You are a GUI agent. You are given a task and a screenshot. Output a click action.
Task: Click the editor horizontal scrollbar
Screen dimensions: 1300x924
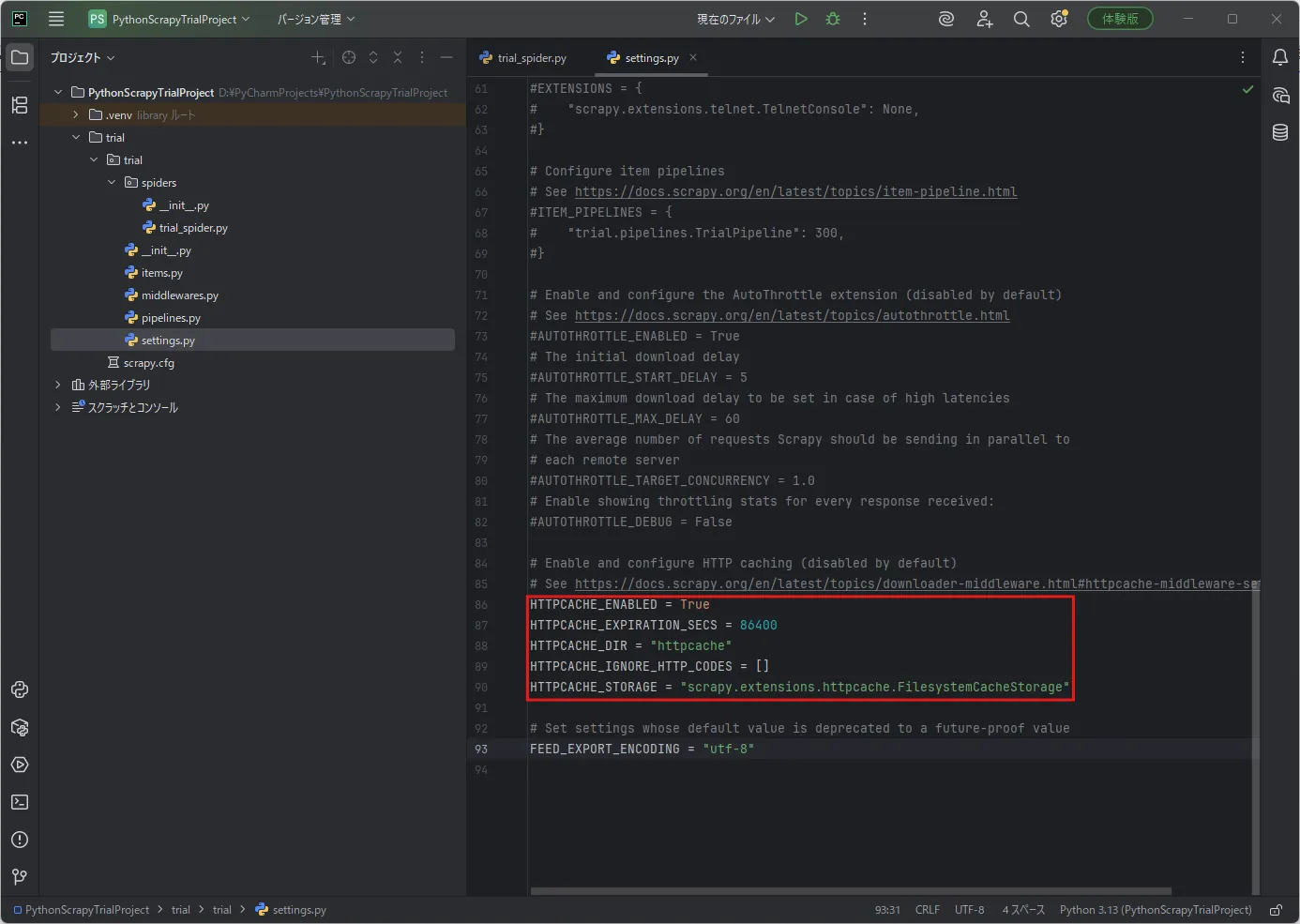[851, 891]
